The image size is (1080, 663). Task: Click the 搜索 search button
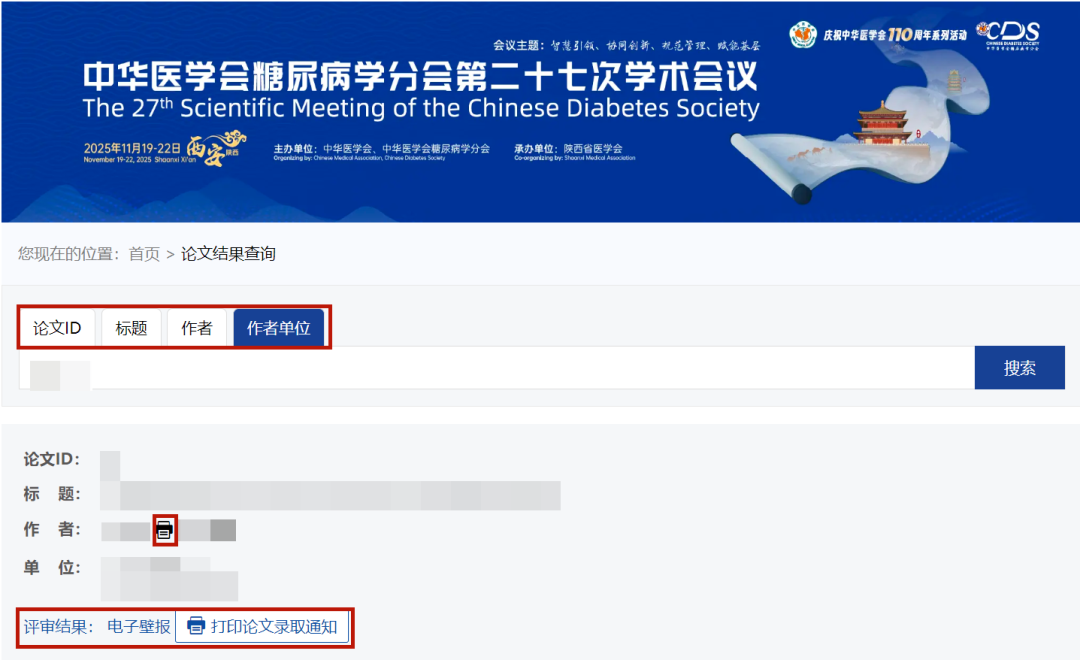1019,367
